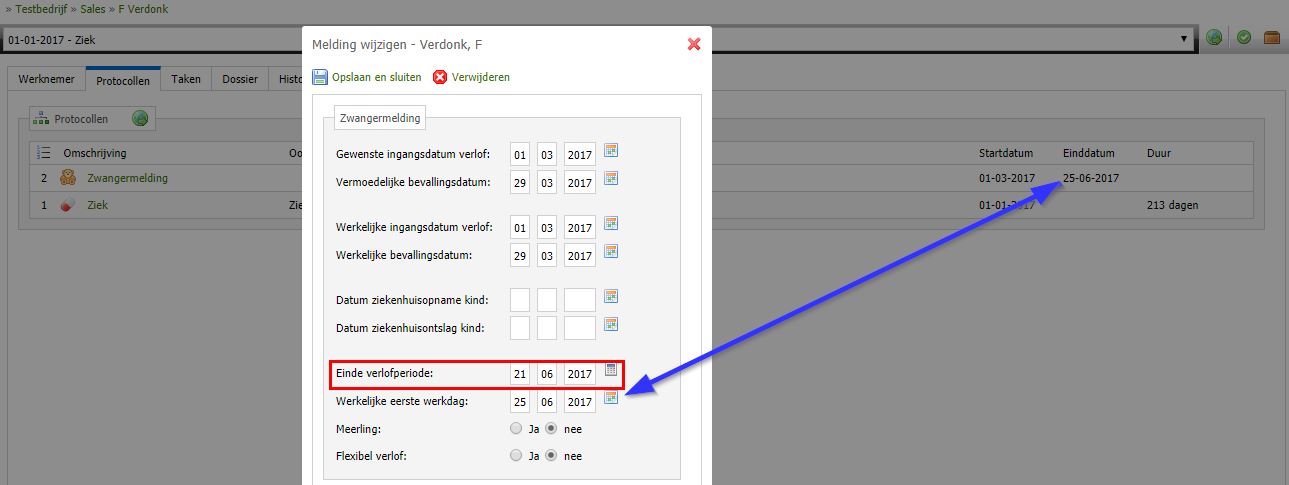
Task: Open the Zwangermelding protocol link
Action: [x=127, y=178]
